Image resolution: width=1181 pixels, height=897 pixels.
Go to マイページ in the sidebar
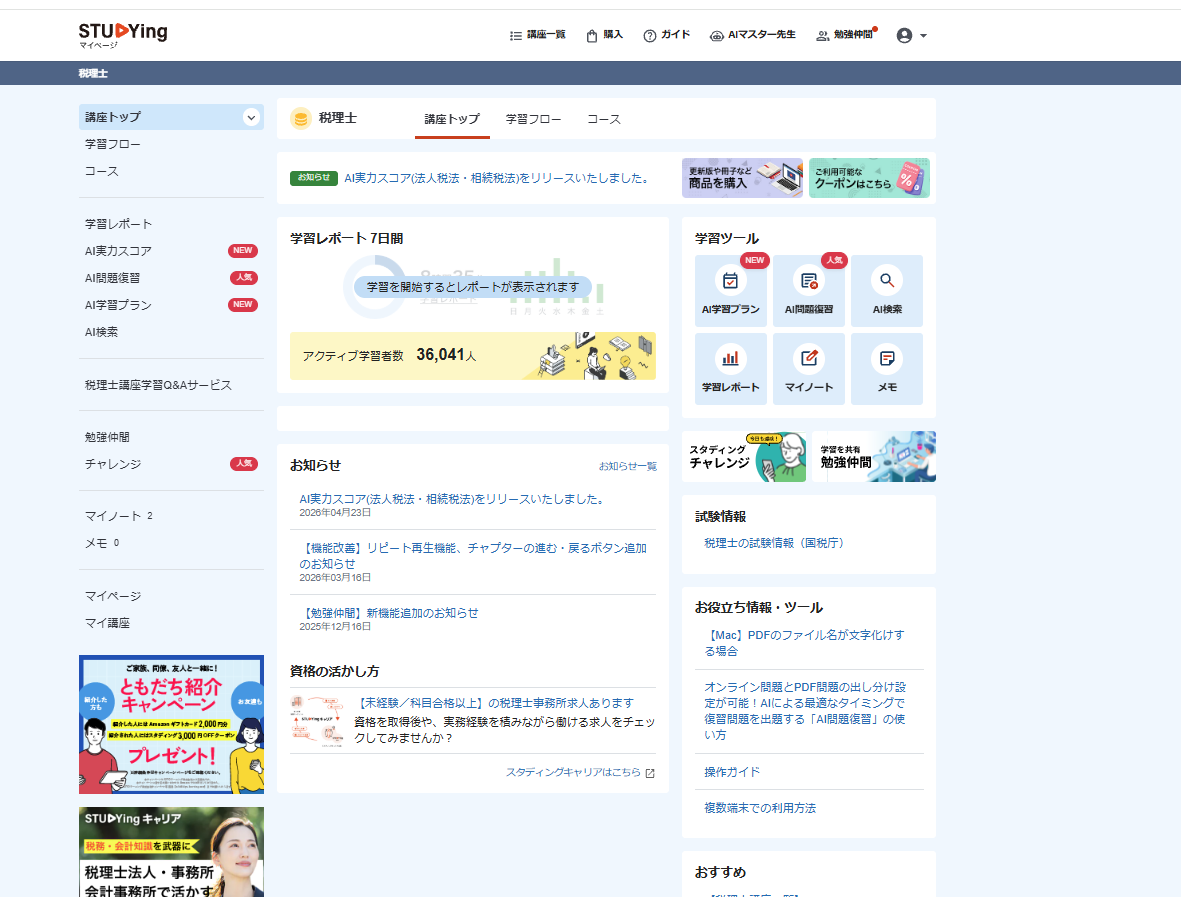pyautogui.click(x=113, y=596)
